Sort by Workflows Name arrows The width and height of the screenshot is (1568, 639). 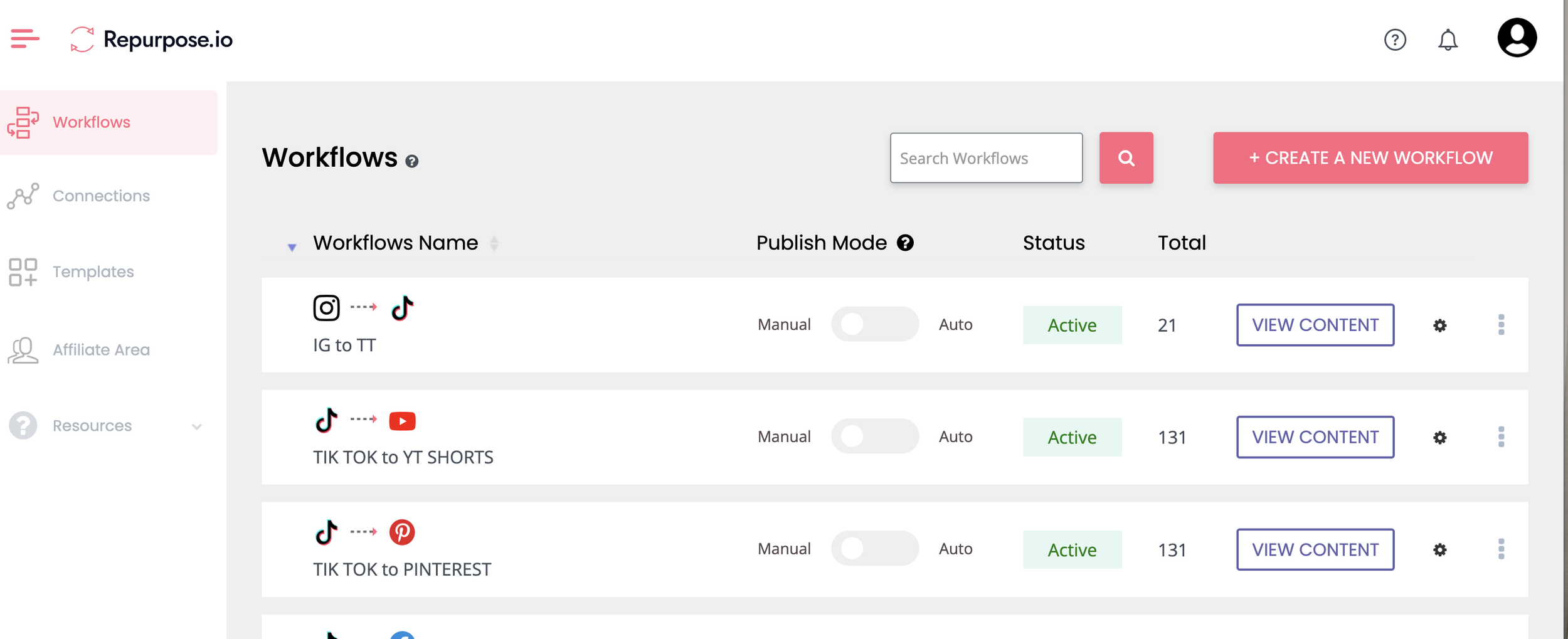point(494,243)
